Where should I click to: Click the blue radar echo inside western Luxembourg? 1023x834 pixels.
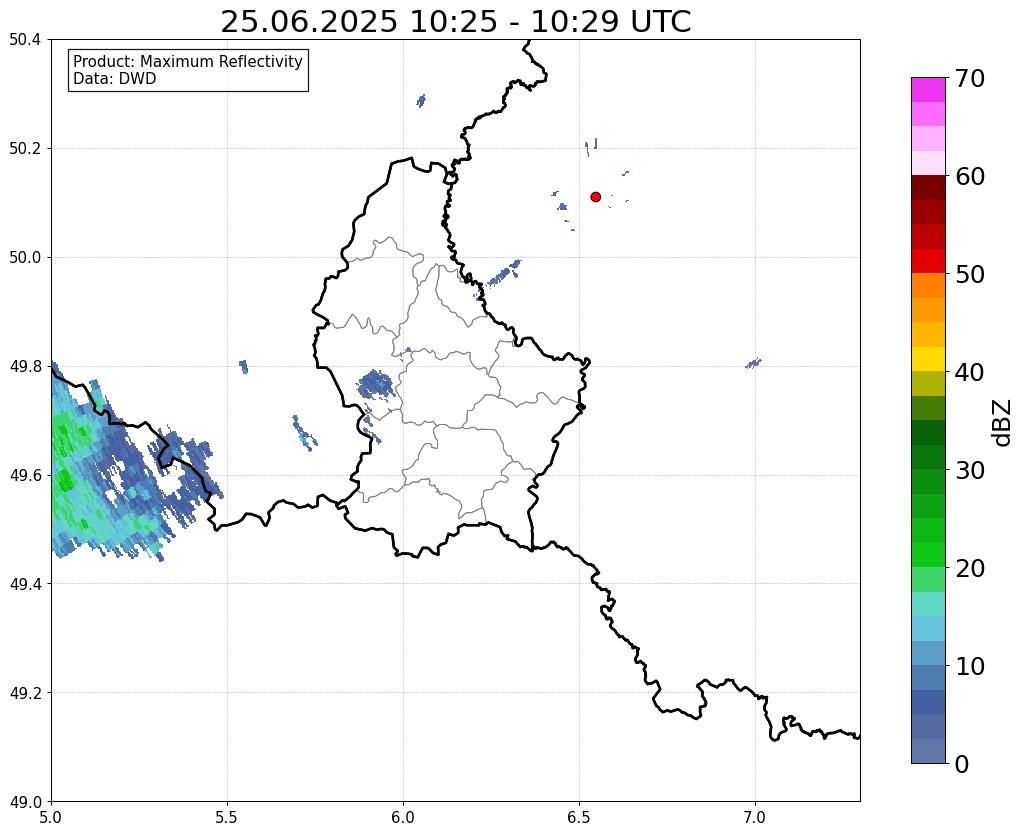(x=376, y=384)
